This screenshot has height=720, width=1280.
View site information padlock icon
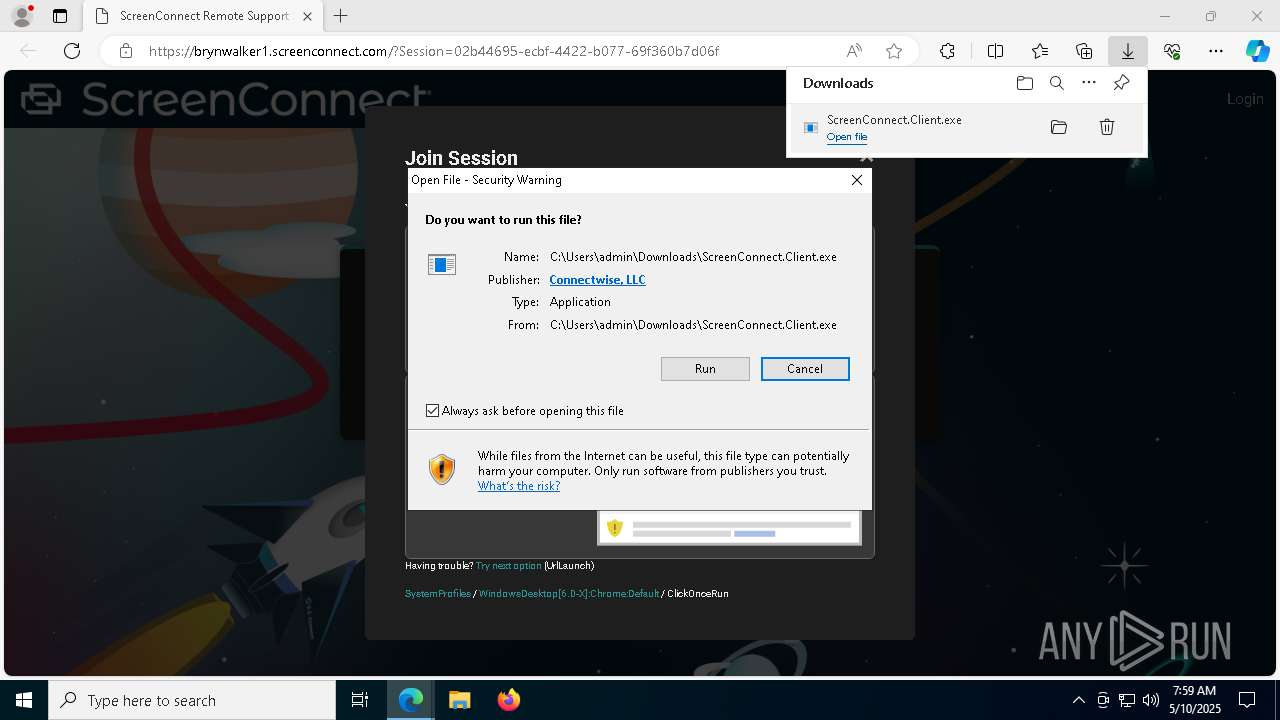(x=125, y=51)
